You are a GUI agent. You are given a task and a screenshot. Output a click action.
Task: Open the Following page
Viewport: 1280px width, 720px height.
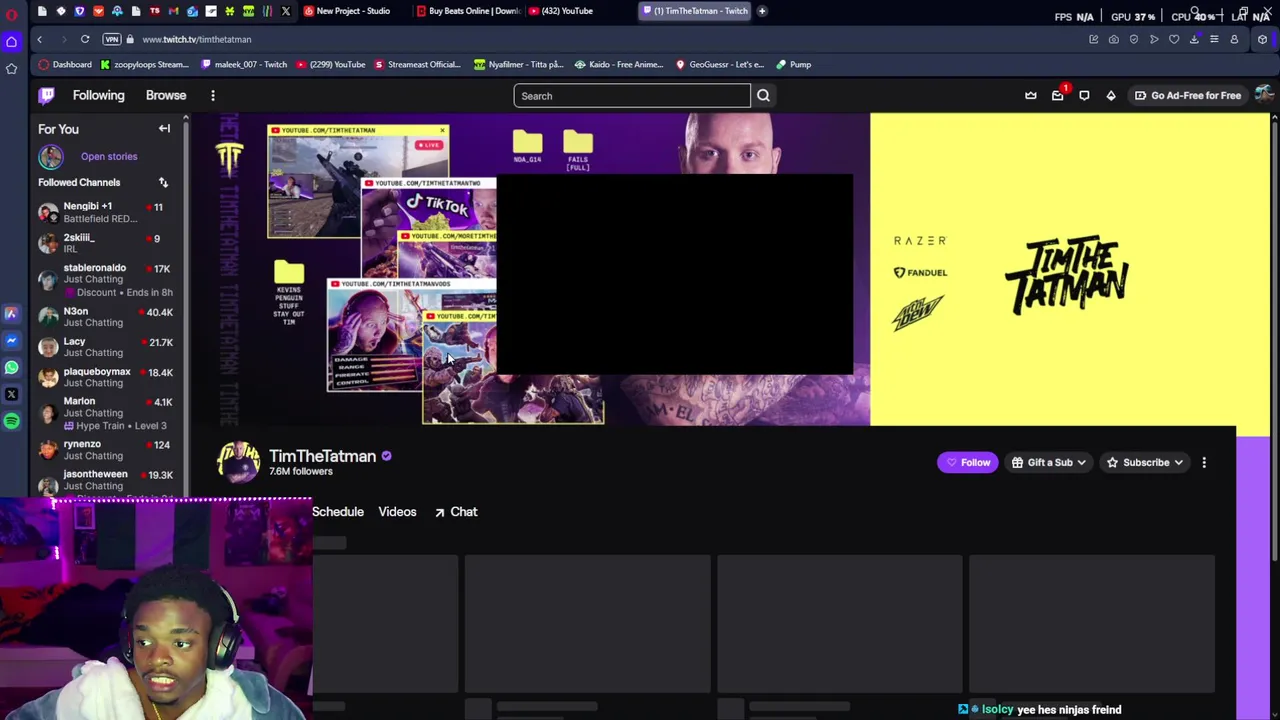(x=98, y=95)
